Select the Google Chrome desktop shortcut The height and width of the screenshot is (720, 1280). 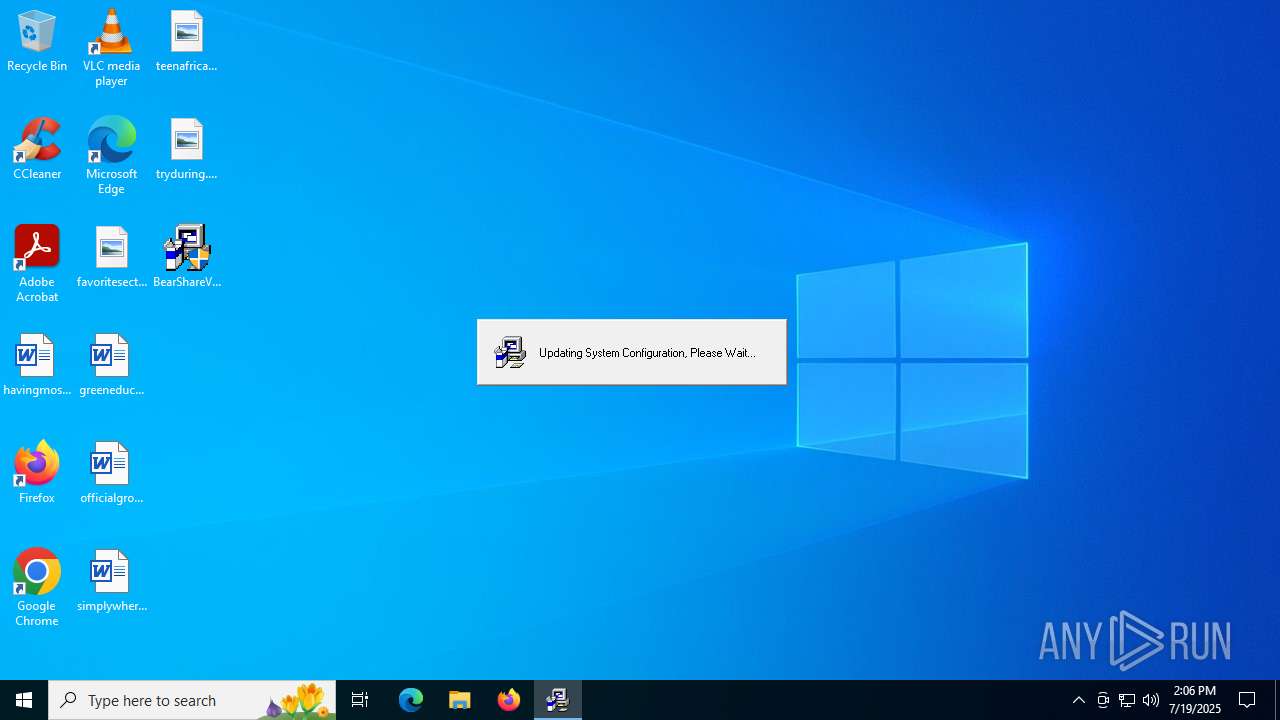[x=37, y=588]
